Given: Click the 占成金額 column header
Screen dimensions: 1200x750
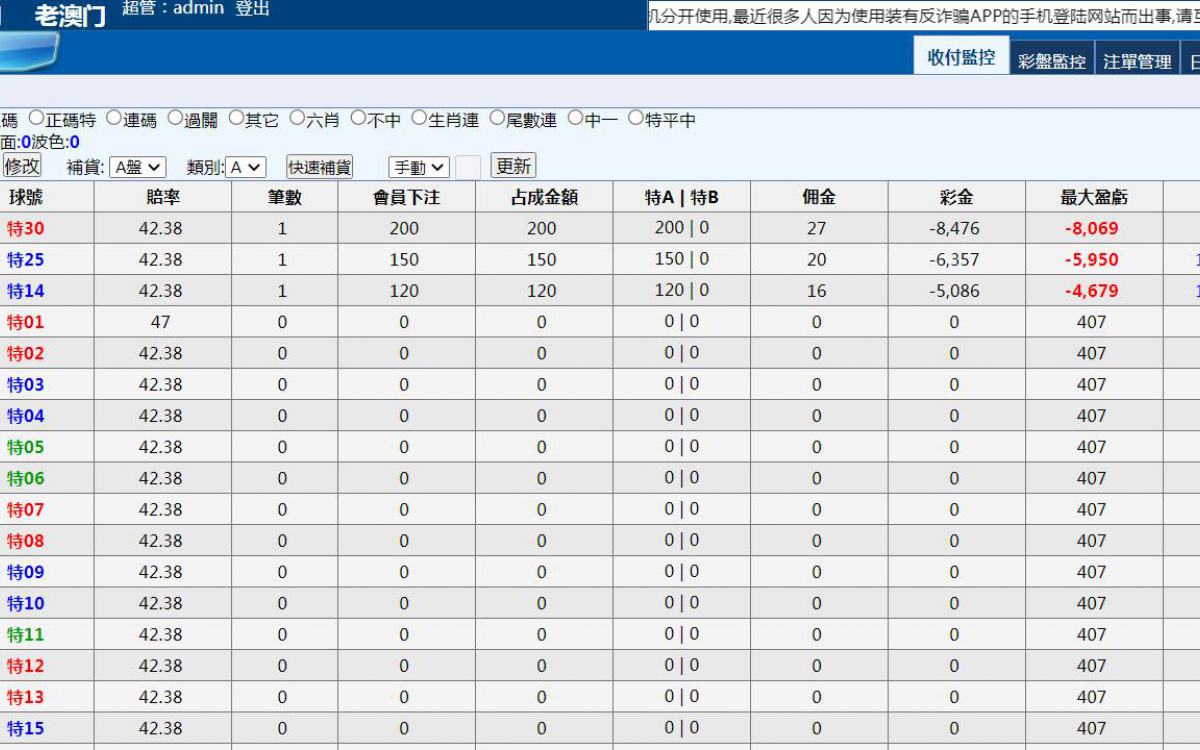Looking at the screenshot, I should pos(544,197).
